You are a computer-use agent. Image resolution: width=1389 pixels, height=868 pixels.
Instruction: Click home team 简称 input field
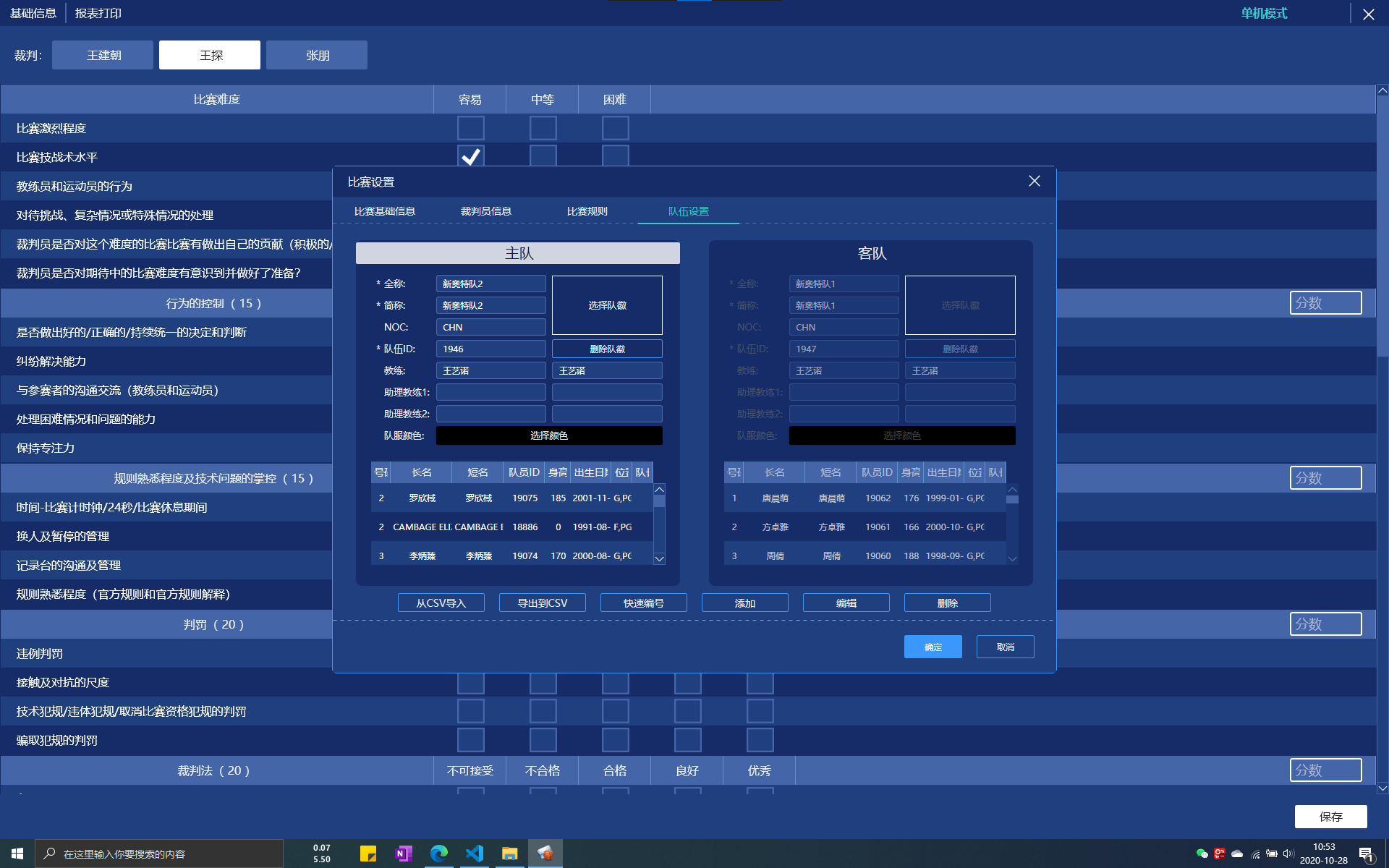(491, 305)
